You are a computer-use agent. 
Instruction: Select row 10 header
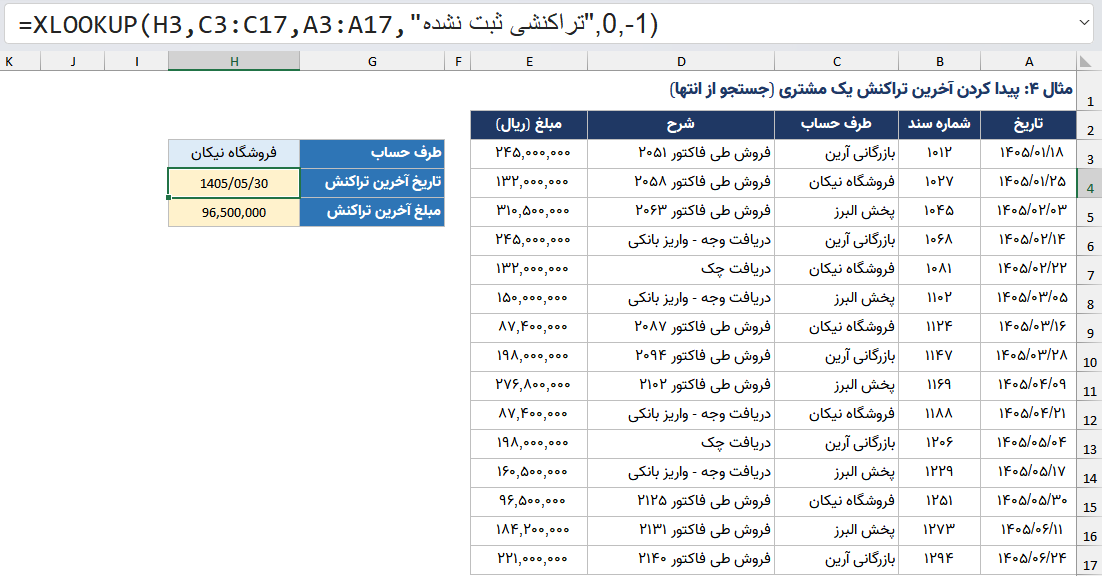pos(1089,357)
